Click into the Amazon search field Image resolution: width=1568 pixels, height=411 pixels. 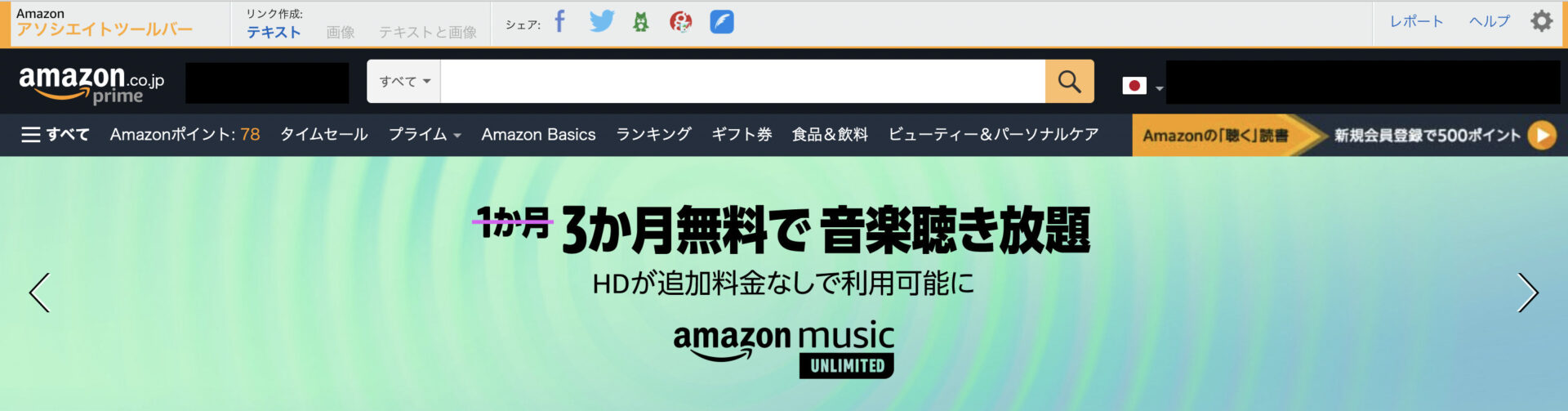pos(742,81)
